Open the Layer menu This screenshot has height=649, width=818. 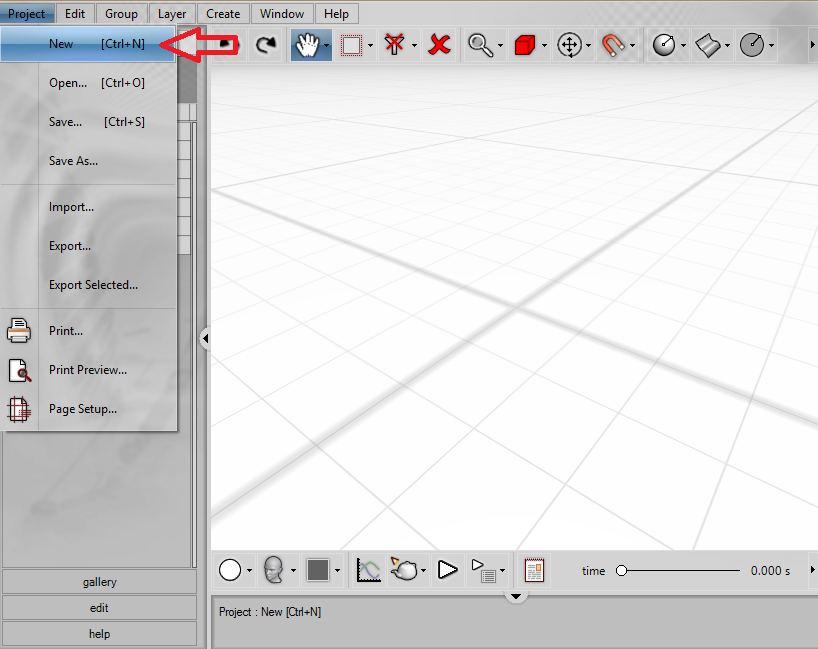pyautogui.click(x=172, y=14)
